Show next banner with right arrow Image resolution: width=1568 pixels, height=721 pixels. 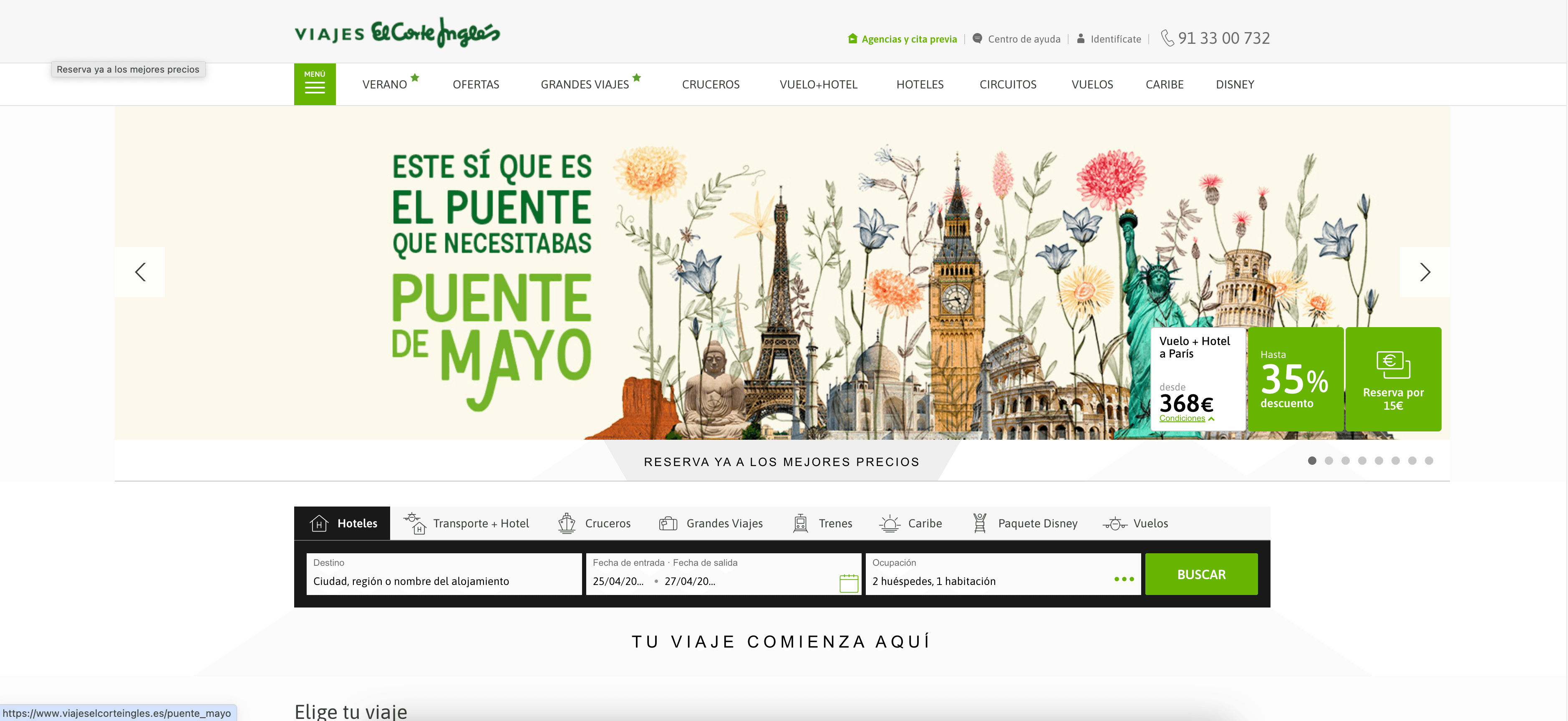pyautogui.click(x=1424, y=272)
